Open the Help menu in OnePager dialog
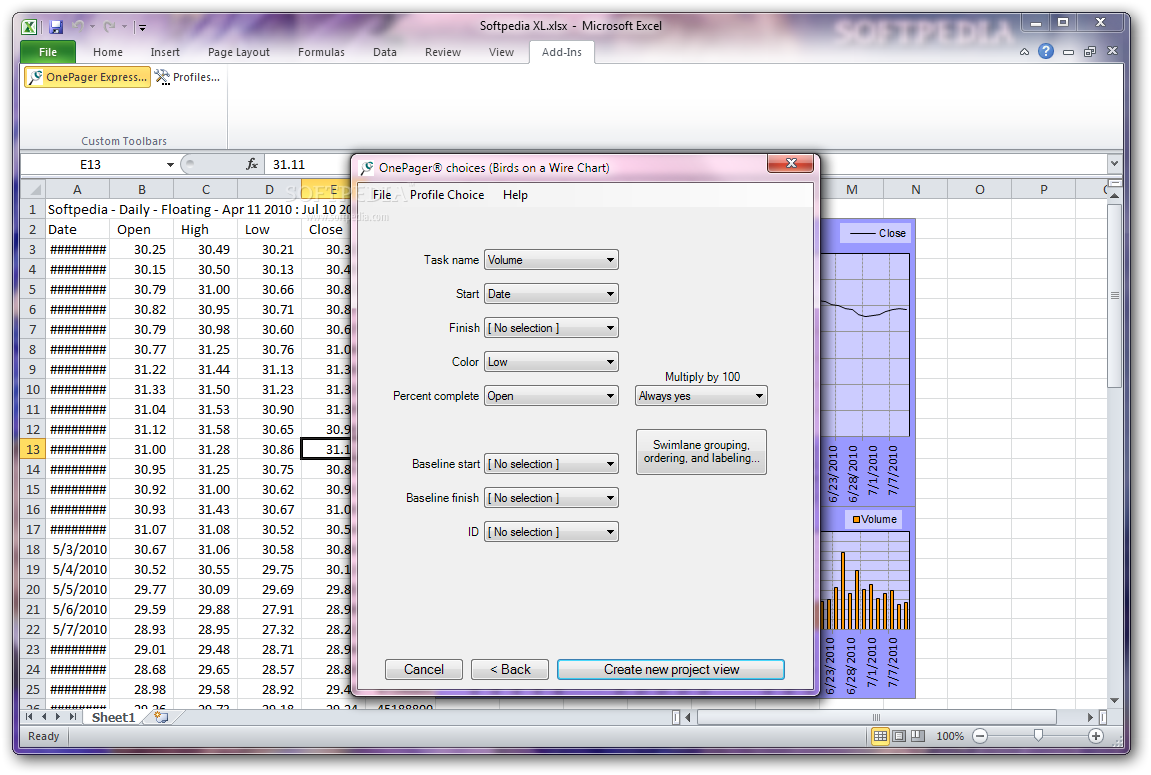 coord(515,194)
